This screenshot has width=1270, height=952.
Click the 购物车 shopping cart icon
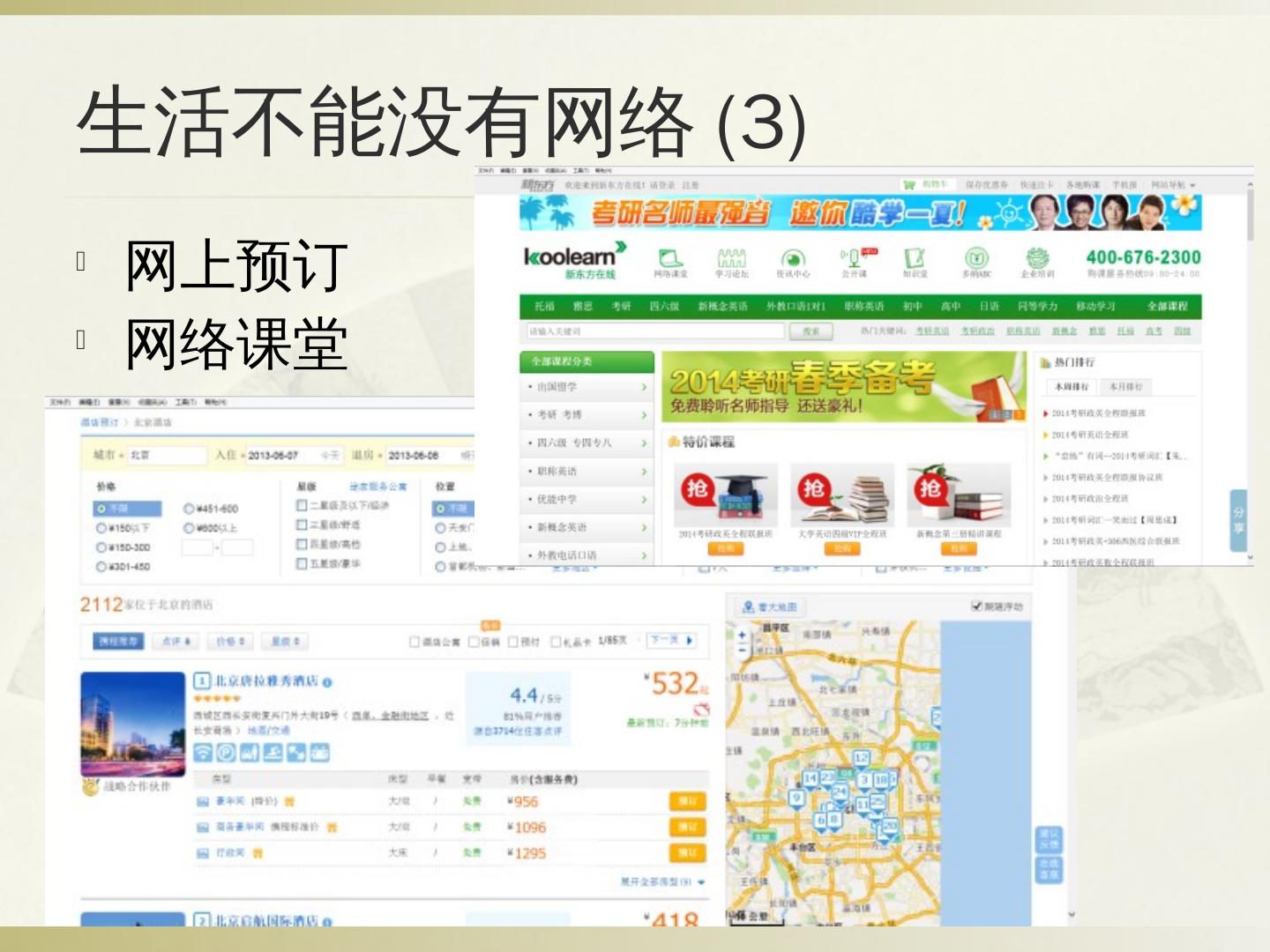908,185
